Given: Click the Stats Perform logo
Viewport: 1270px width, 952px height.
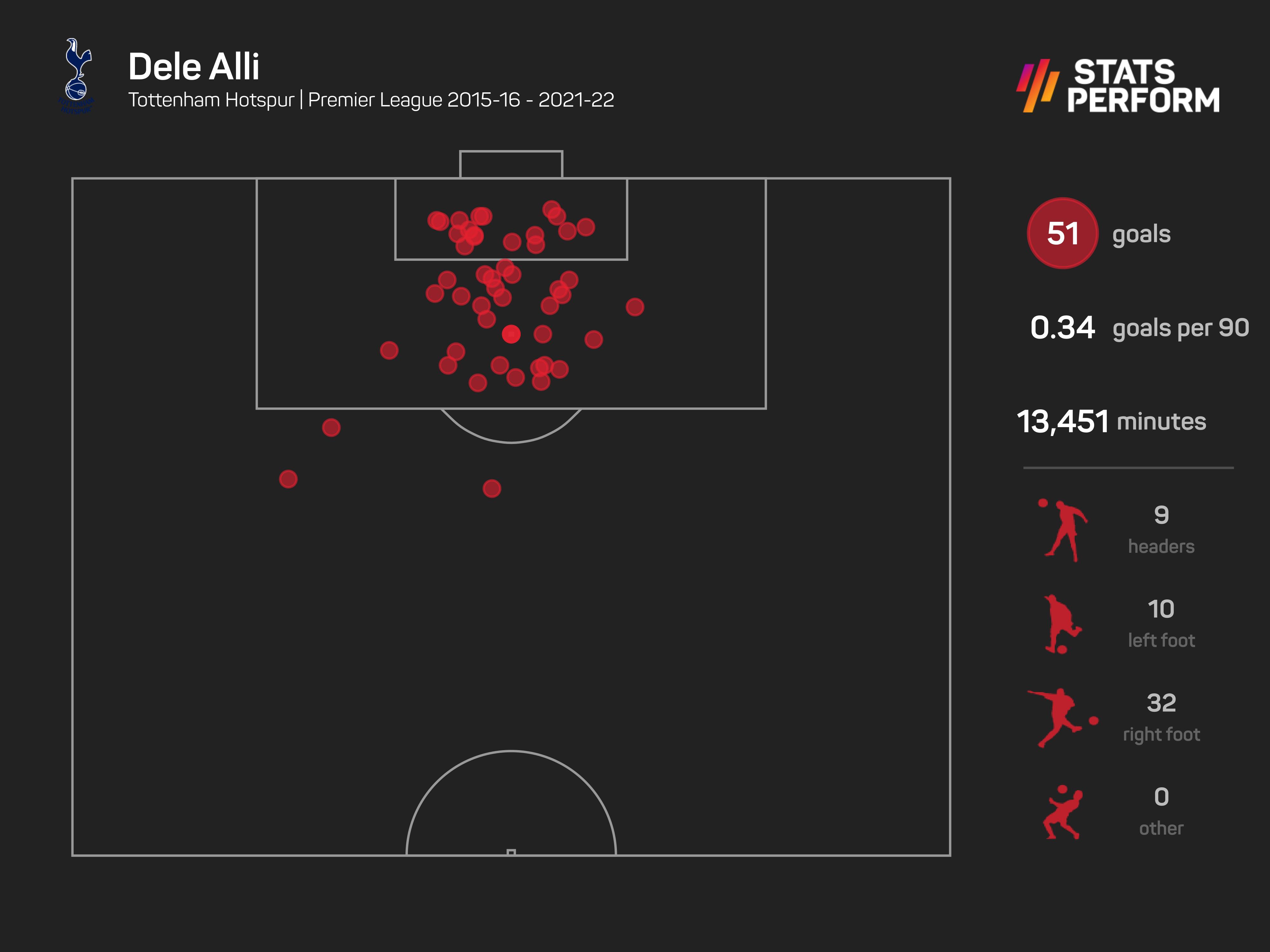Looking at the screenshot, I should [x=1118, y=85].
